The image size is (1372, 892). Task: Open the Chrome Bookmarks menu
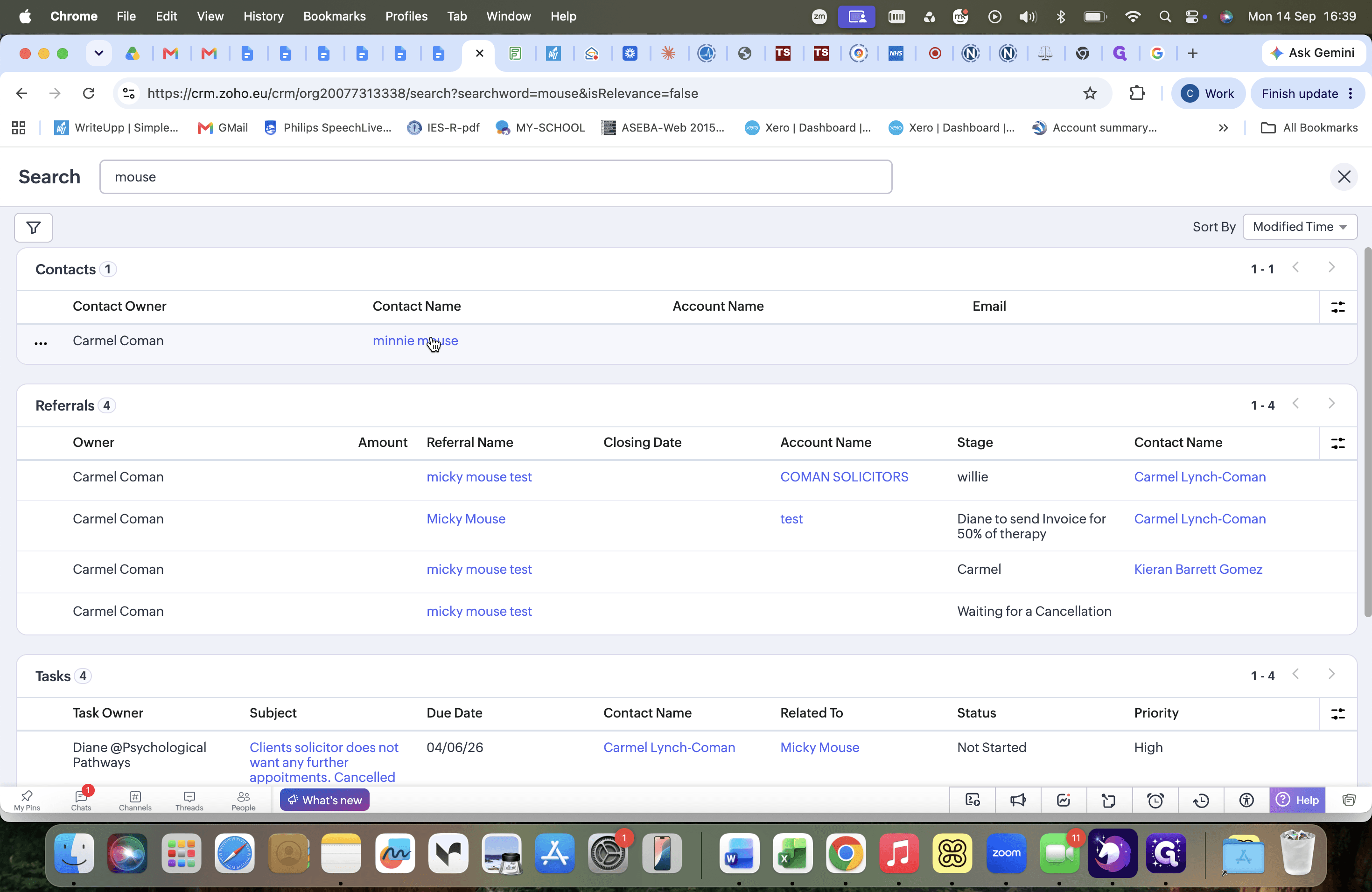(334, 16)
